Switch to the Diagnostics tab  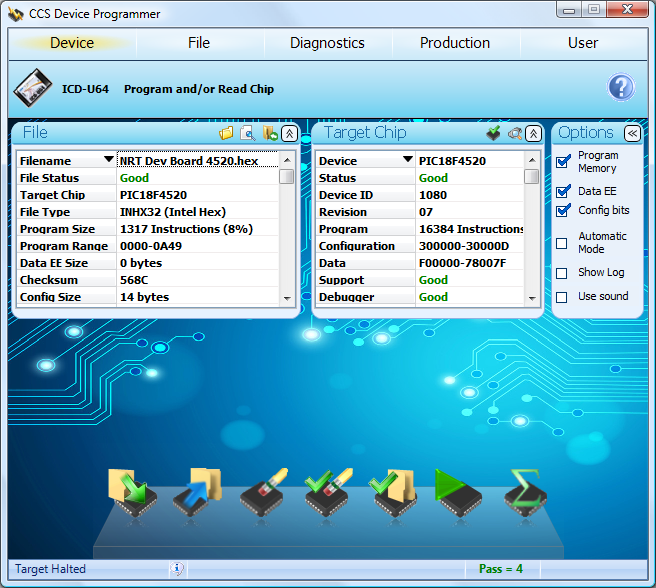[x=327, y=43]
